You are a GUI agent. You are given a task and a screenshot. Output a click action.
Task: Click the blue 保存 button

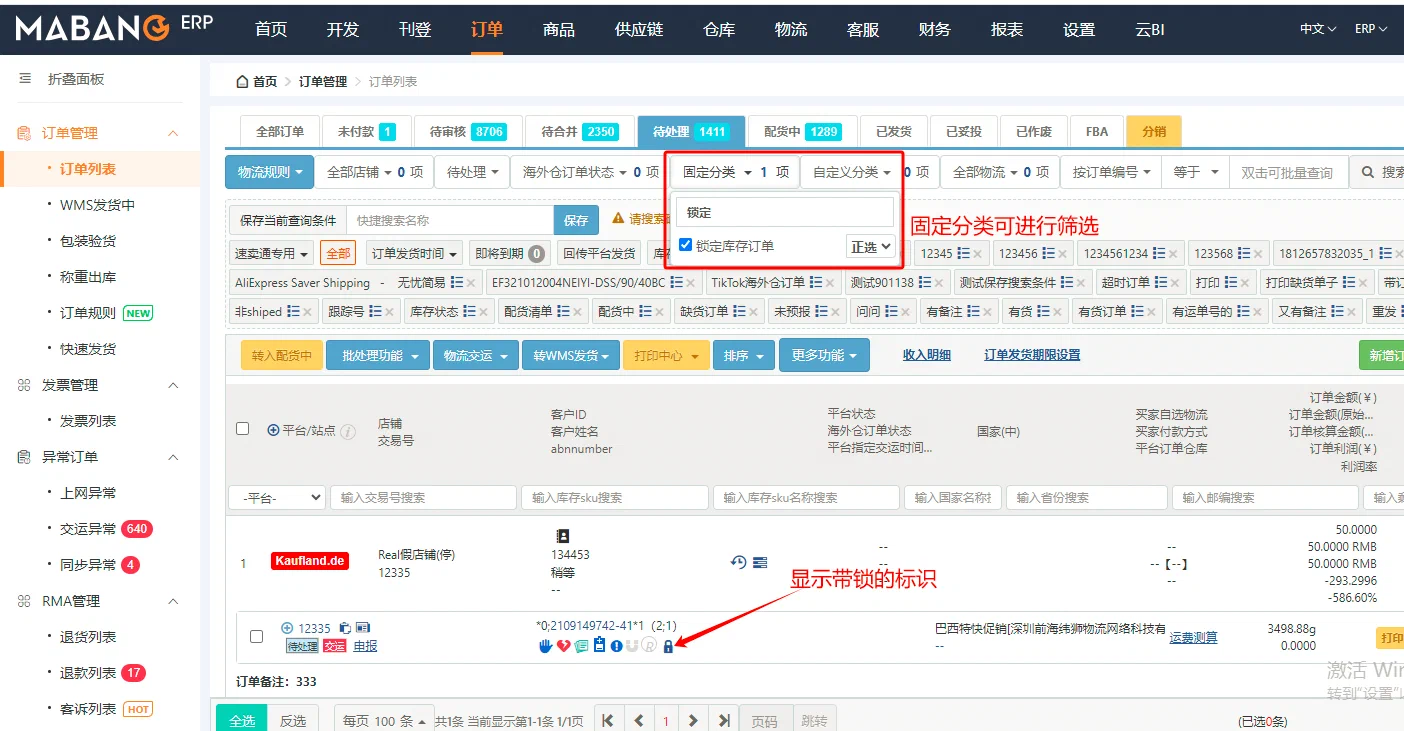[x=576, y=220]
